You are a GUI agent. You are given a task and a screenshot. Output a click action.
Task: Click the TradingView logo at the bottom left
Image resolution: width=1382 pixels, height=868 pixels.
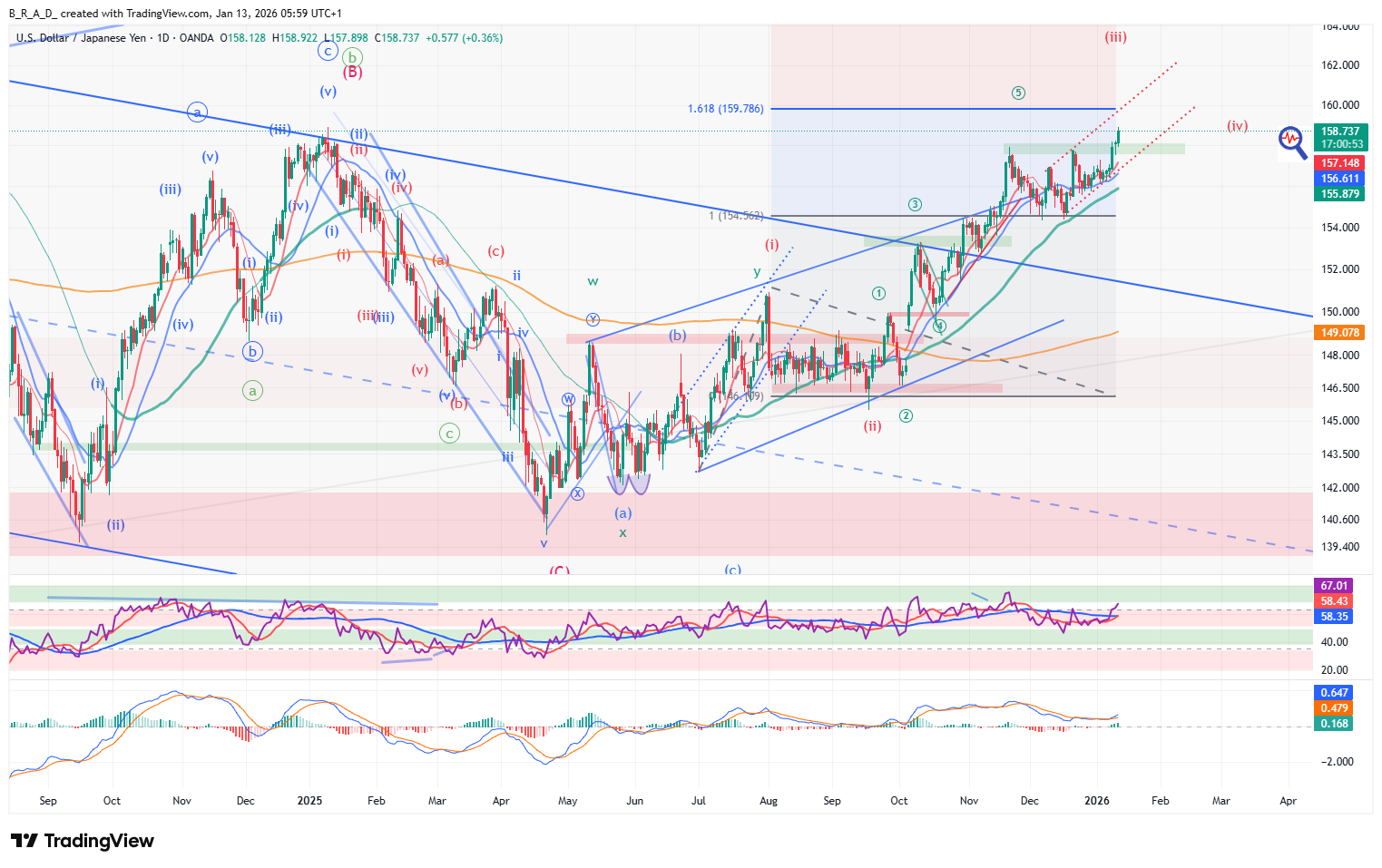coord(83,841)
